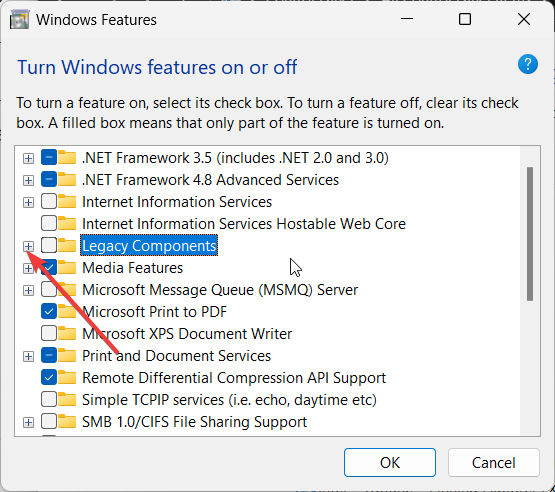Expand the Print and Document Services node

click(x=28, y=356)
